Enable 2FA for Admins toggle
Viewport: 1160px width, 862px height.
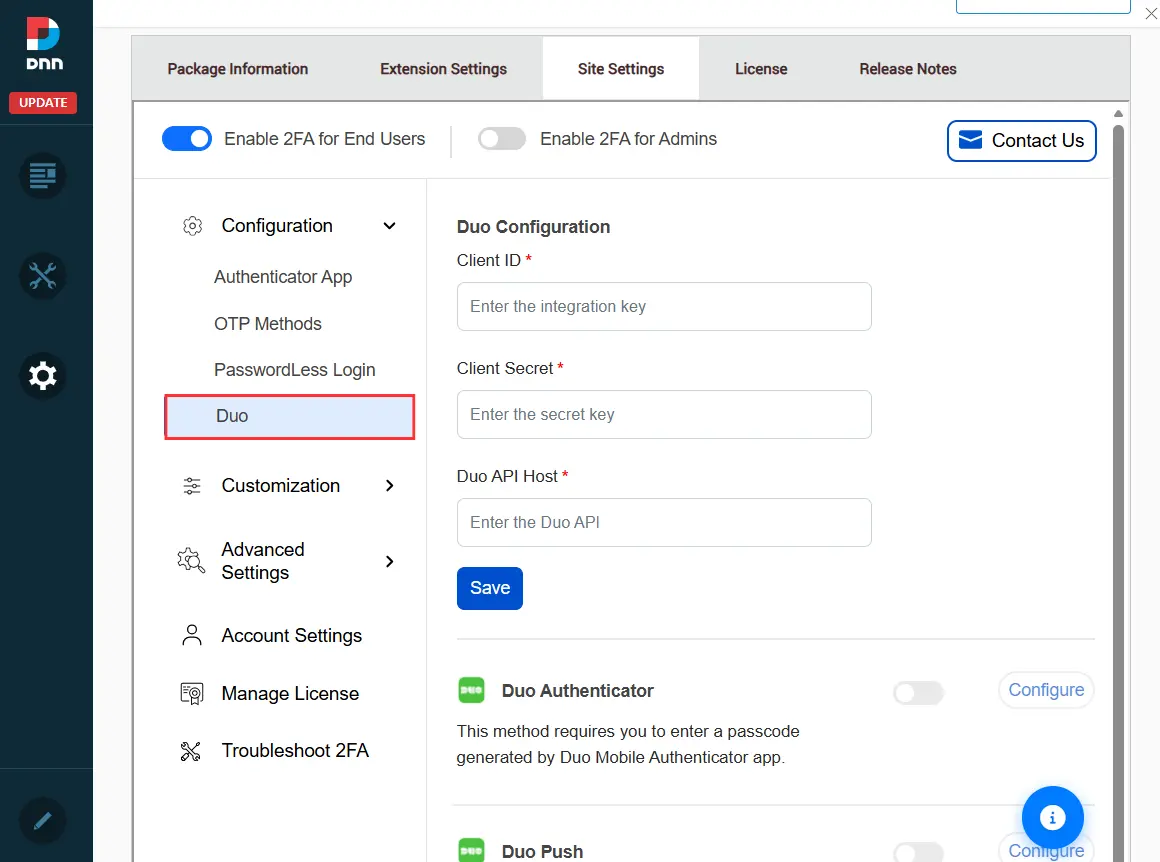click(x=502, y=138)
